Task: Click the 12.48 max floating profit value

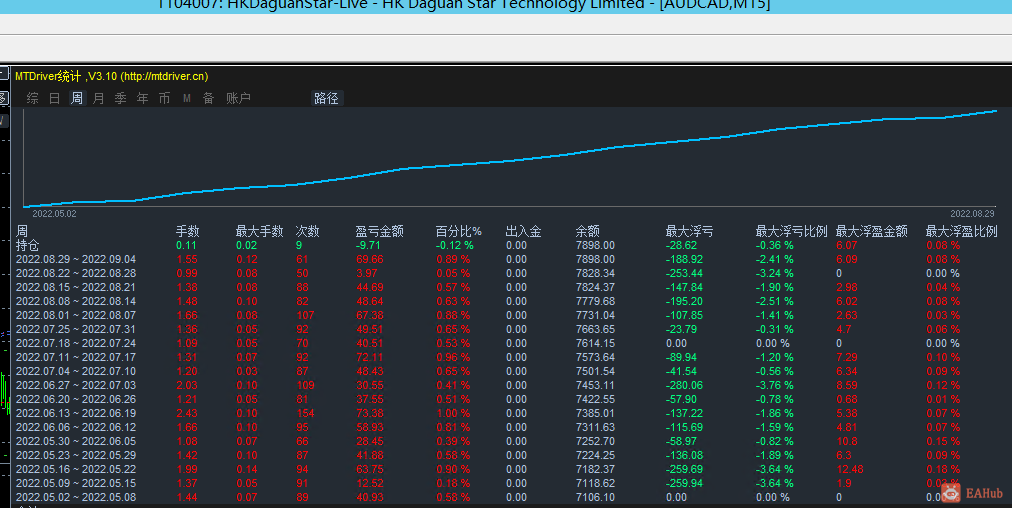Action: 849,469
